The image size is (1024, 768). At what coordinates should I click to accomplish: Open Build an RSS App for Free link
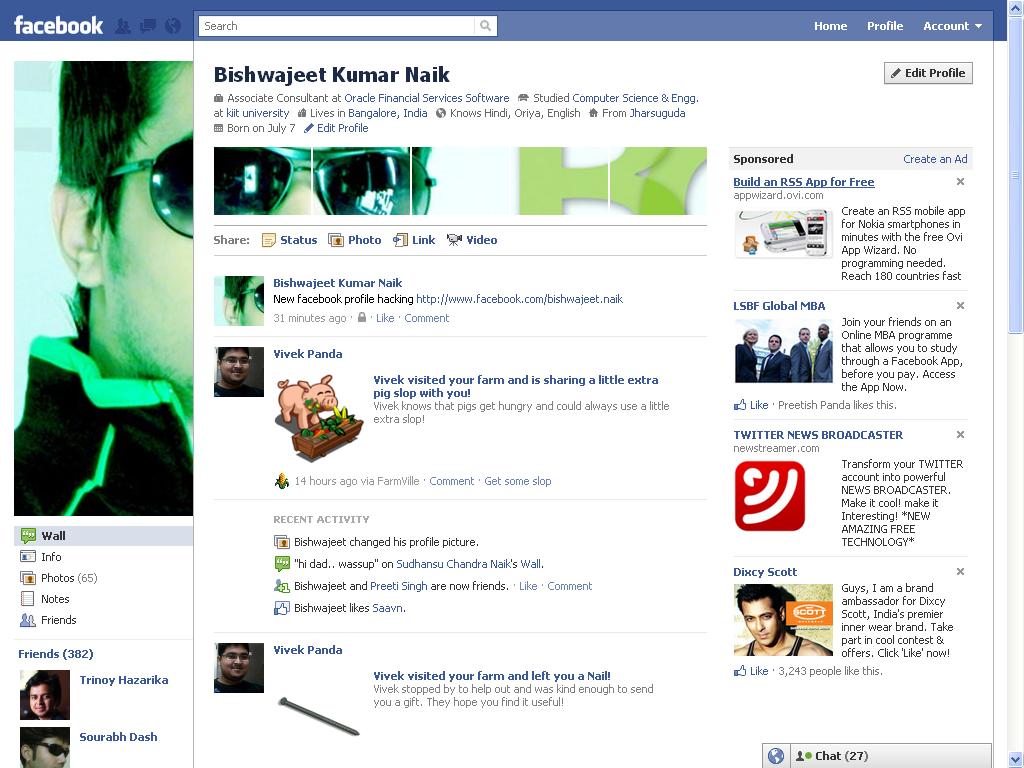point(803,182)
